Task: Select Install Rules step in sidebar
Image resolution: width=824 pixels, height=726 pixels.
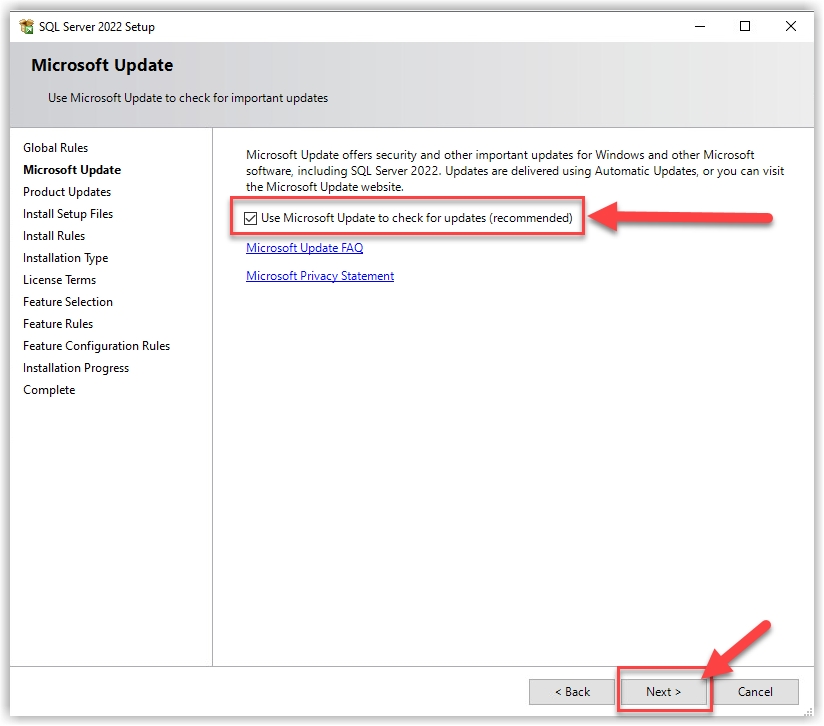Action: (x=54, y=236)
